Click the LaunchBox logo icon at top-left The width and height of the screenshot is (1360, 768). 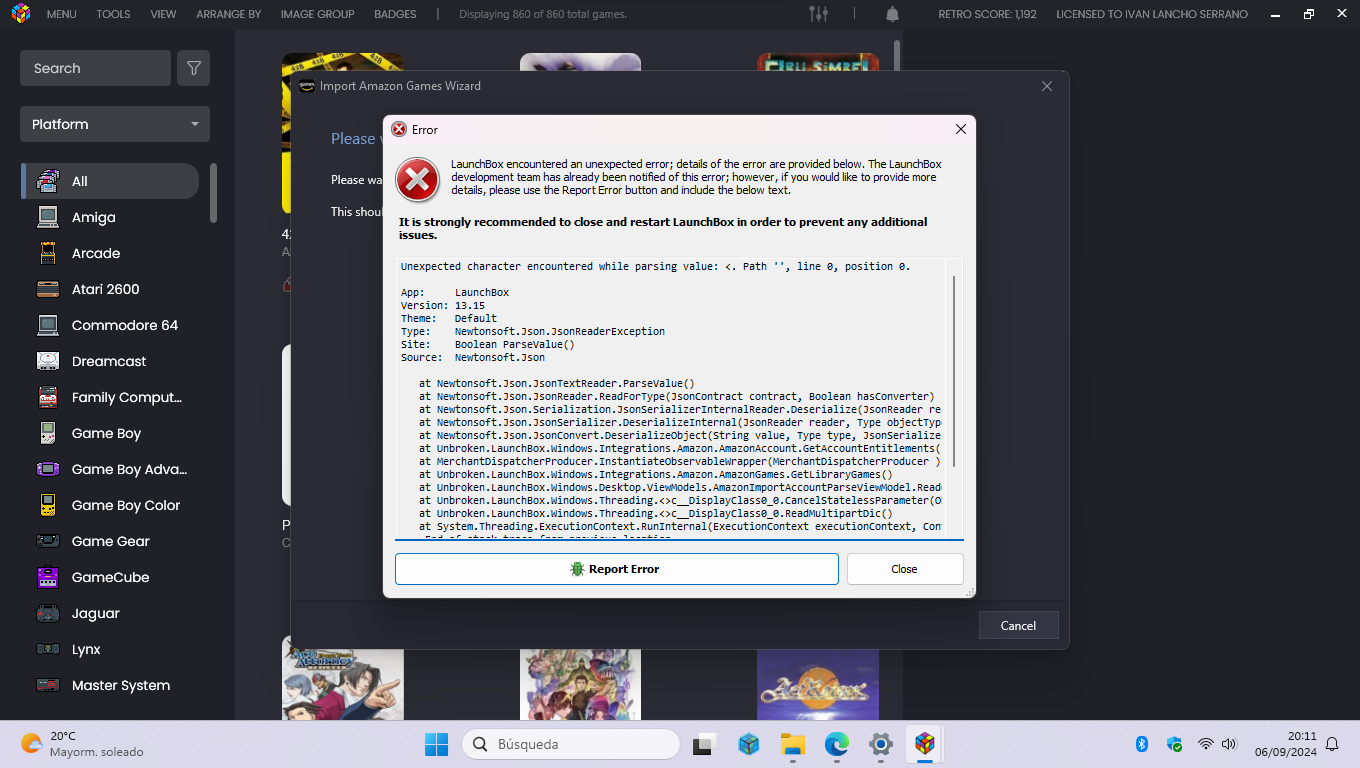click(20, 14)
